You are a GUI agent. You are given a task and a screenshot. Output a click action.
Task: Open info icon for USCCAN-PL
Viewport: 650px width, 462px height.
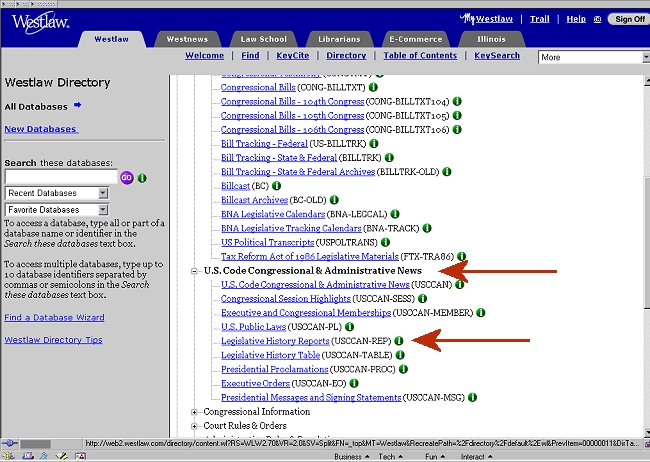pos(349,327)
